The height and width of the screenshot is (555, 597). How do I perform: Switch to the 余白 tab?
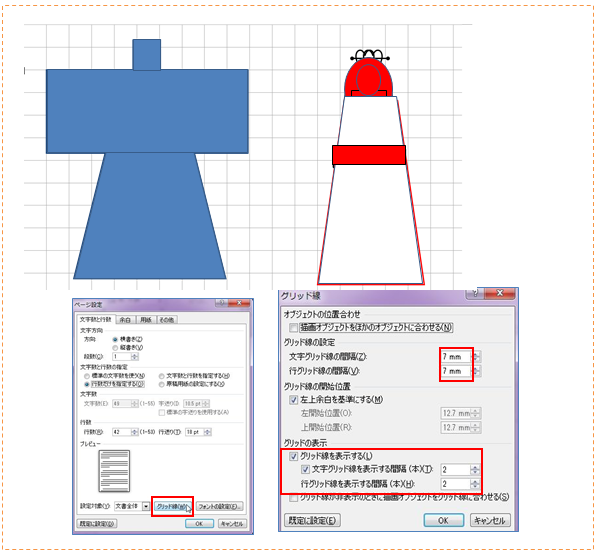click(125, 320)
